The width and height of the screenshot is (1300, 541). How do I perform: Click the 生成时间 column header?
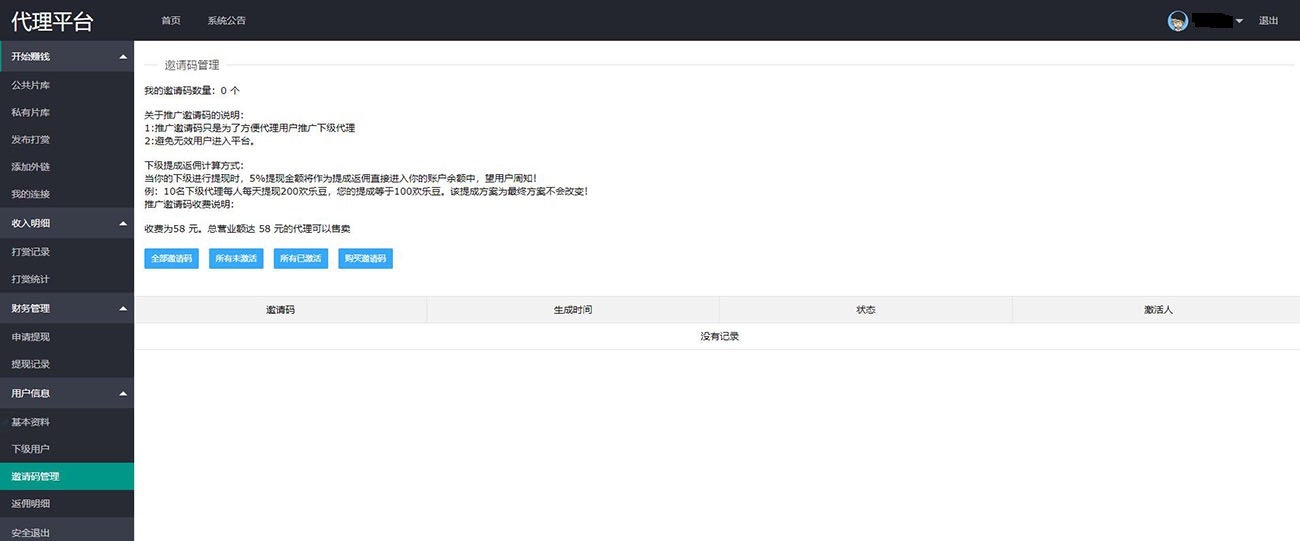(x=573, y=310)
